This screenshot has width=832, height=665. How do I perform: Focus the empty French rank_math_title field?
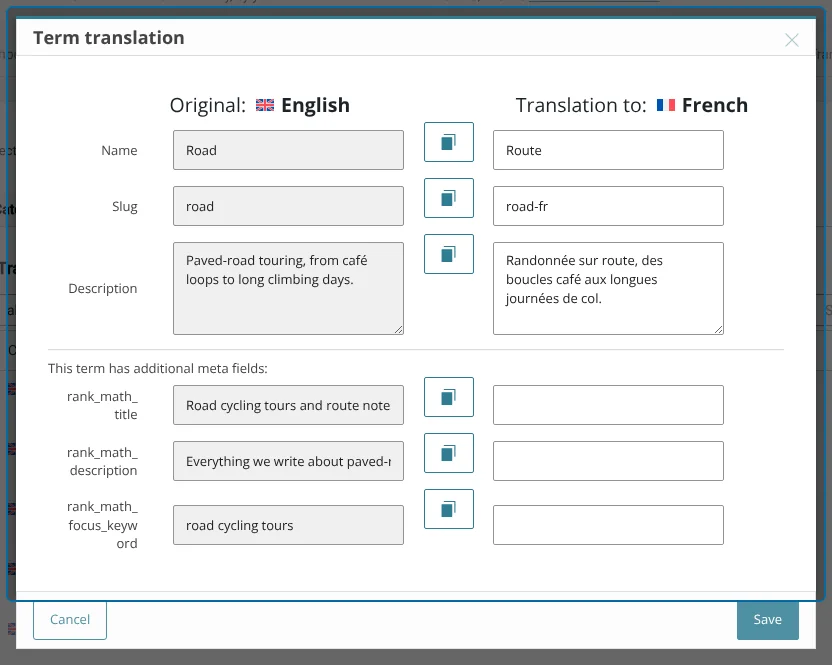pyautogui.click(x=608, y=405)
